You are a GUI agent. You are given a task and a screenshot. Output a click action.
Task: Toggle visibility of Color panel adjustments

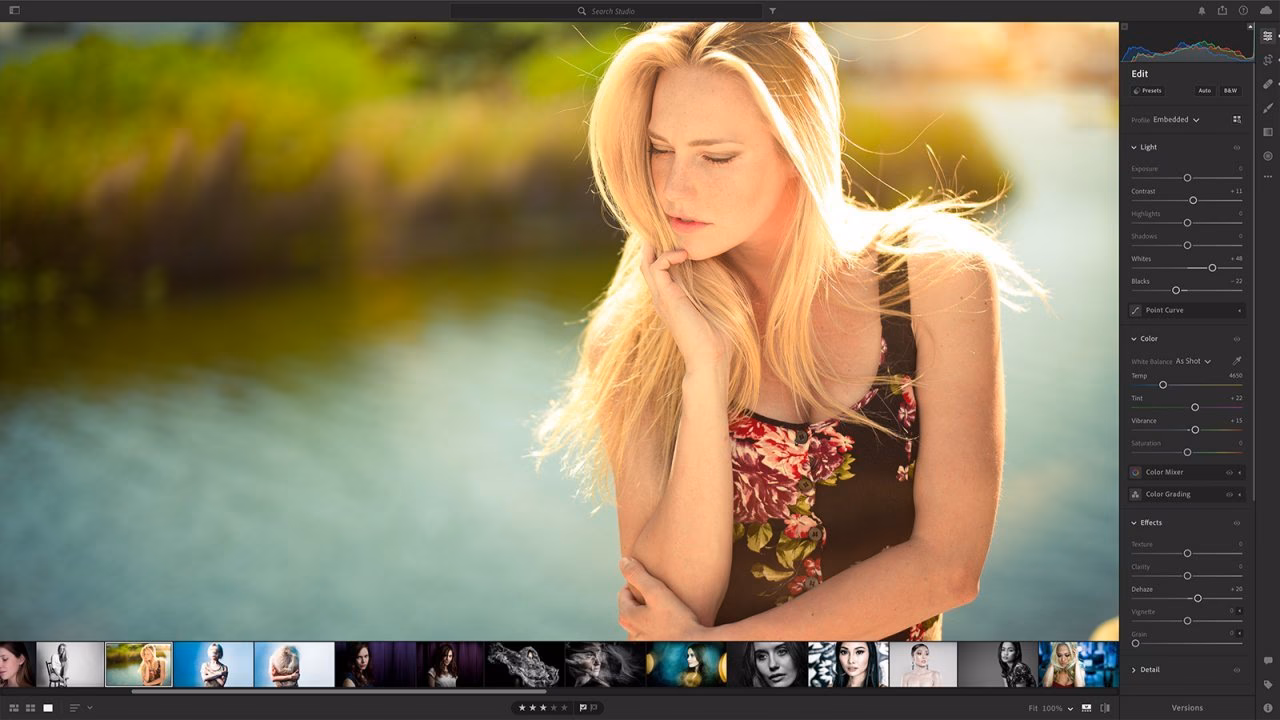[x=1237, y=339]
